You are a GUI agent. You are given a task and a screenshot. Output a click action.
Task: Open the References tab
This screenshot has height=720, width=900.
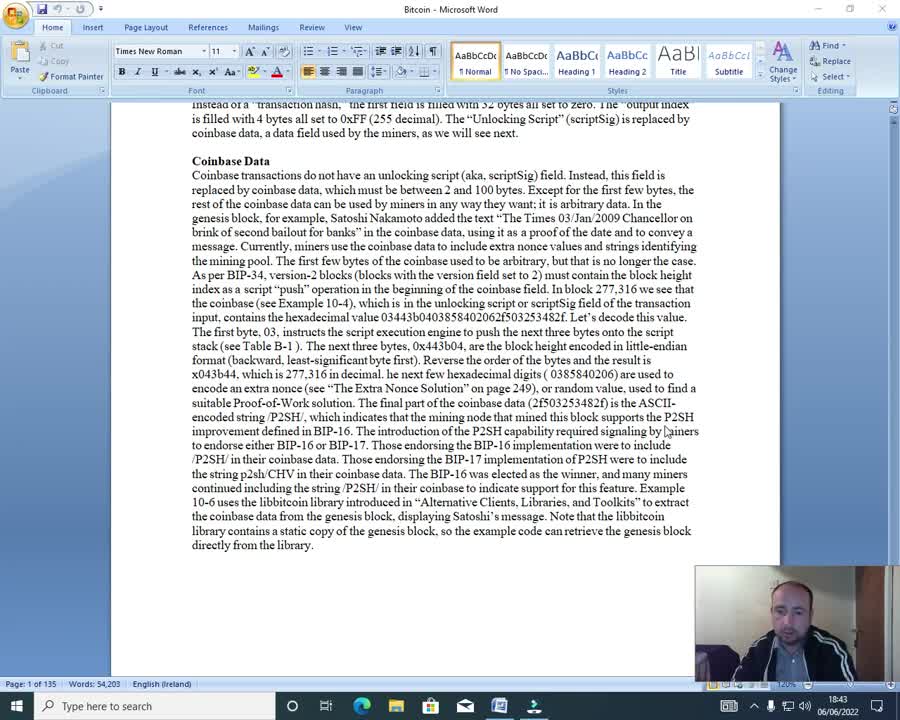pyautogui.click(x=208, y=27)
